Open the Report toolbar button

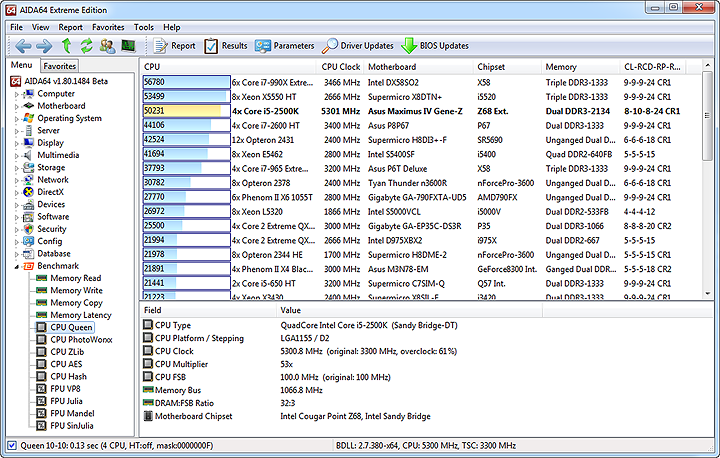pos(174,46)
